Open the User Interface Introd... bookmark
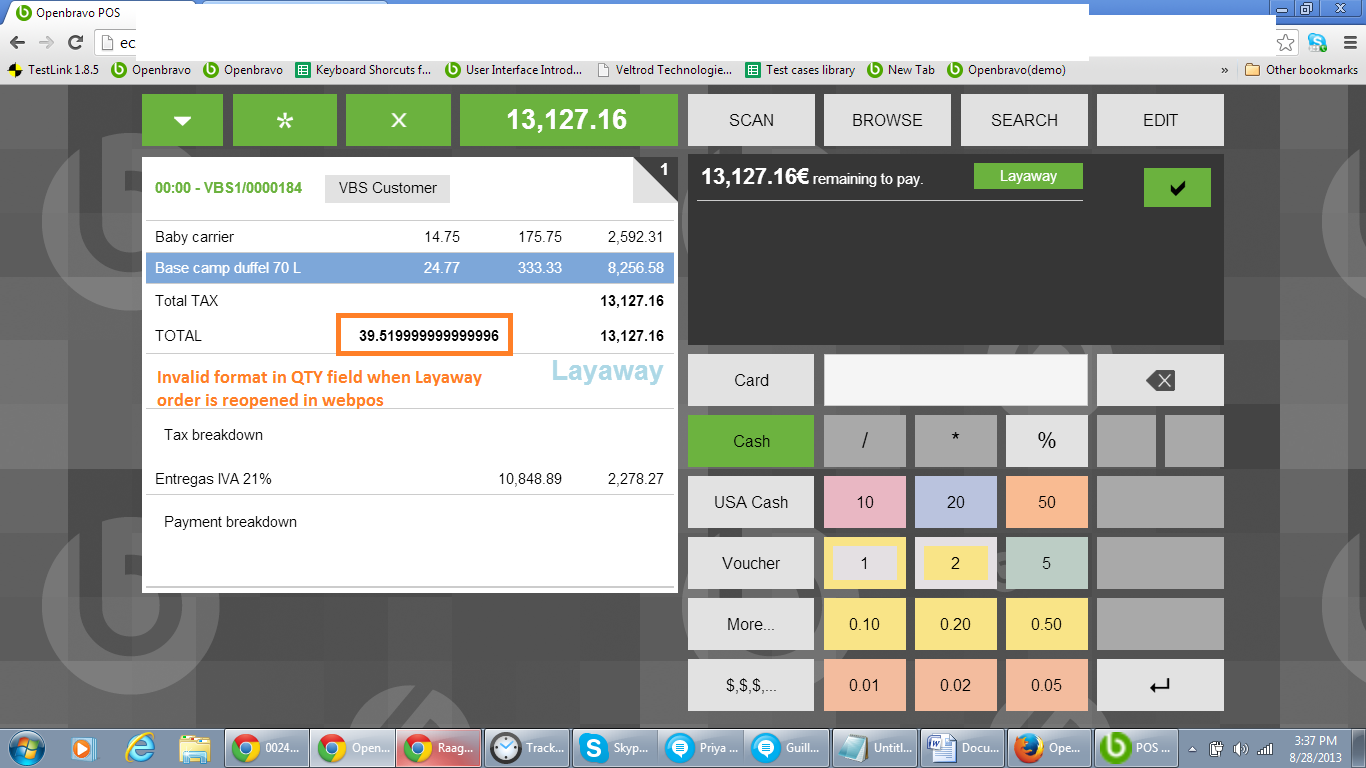This screenshot has height=768, width=1366. (x=514, y=70)
